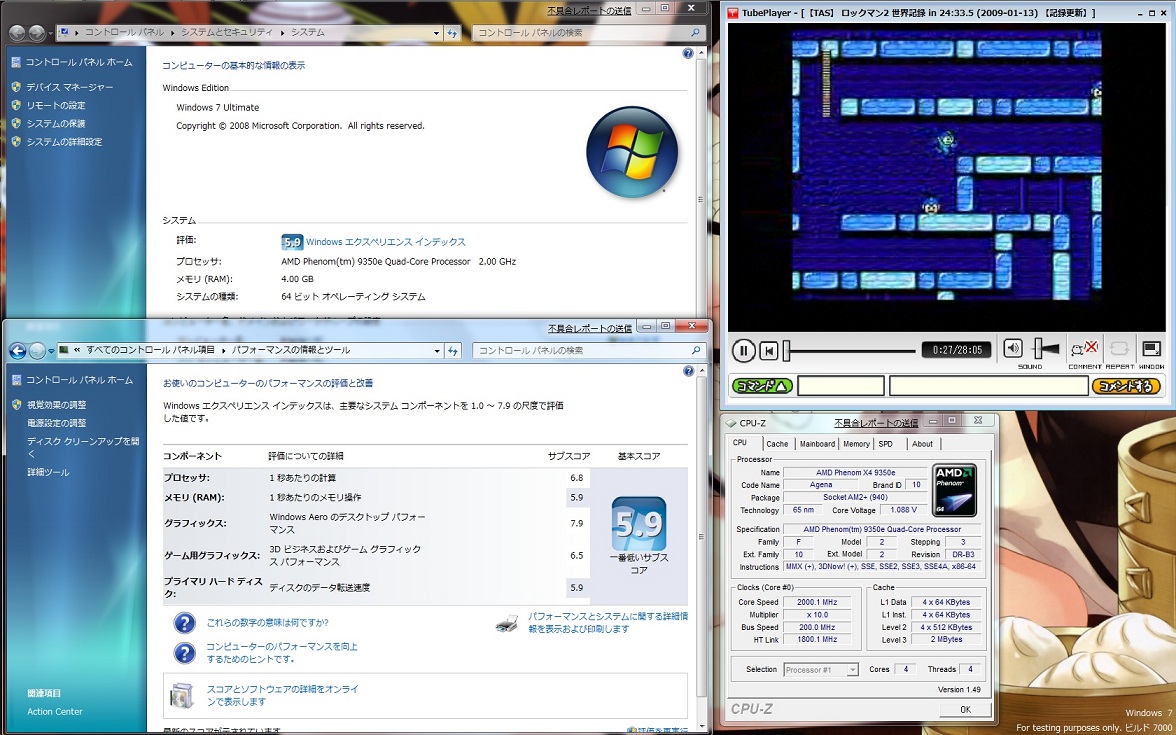Image resolution: width=1176 pixels, height=735 pixels.
Task: Click TubePlayer's skip-to-start button
Action: click(x=768, y=350)
